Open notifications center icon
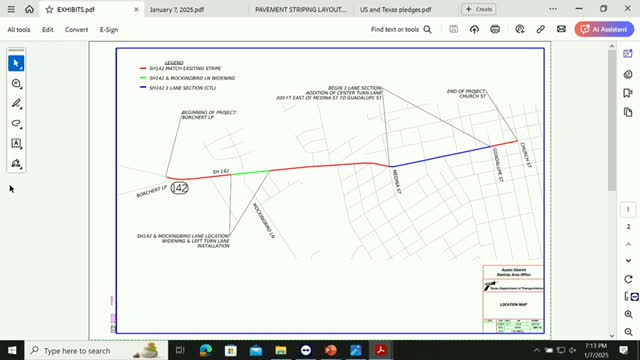640x360 pixels. [624, 350]
